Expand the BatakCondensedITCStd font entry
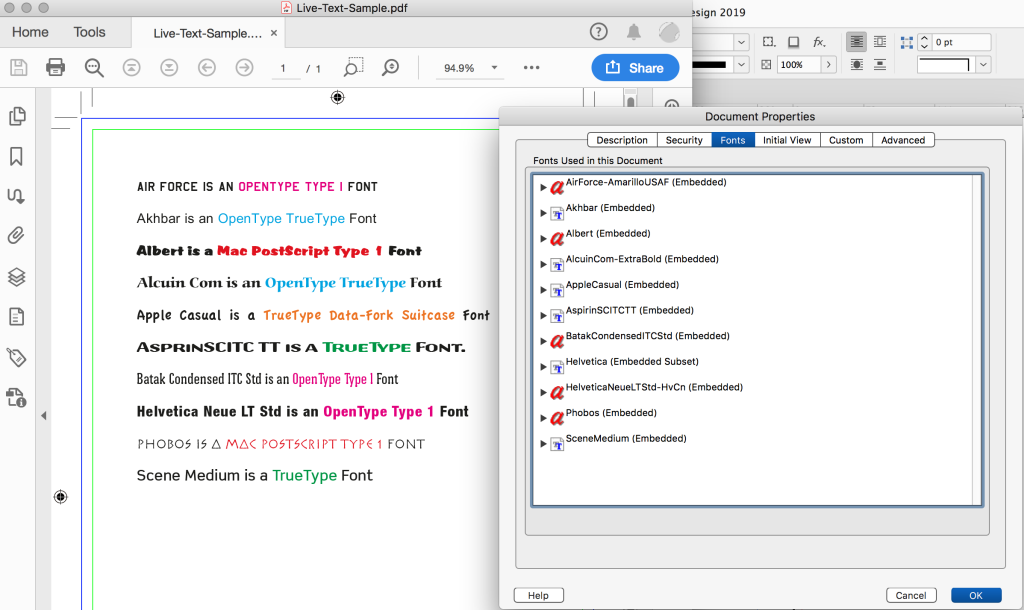This screenshot has height=610, width=1024. coord(543,341)
